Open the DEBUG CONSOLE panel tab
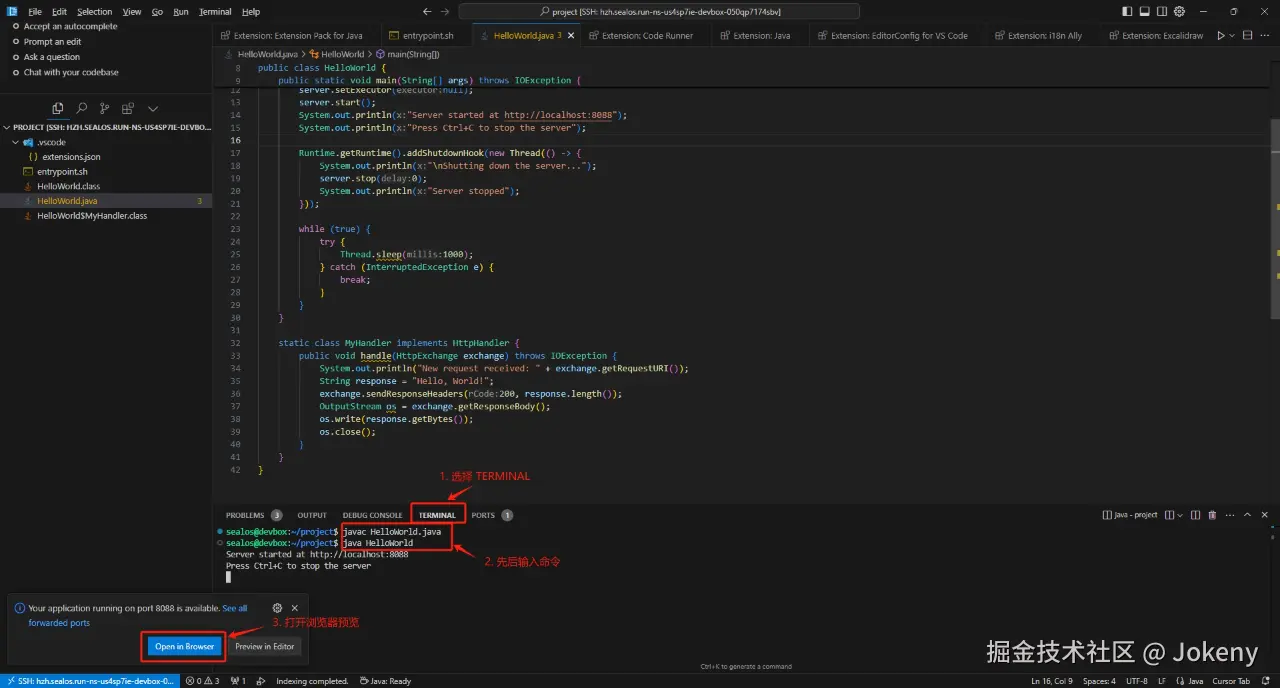The height and width of the screenshot is (688, 1280). tap(372, 515)
